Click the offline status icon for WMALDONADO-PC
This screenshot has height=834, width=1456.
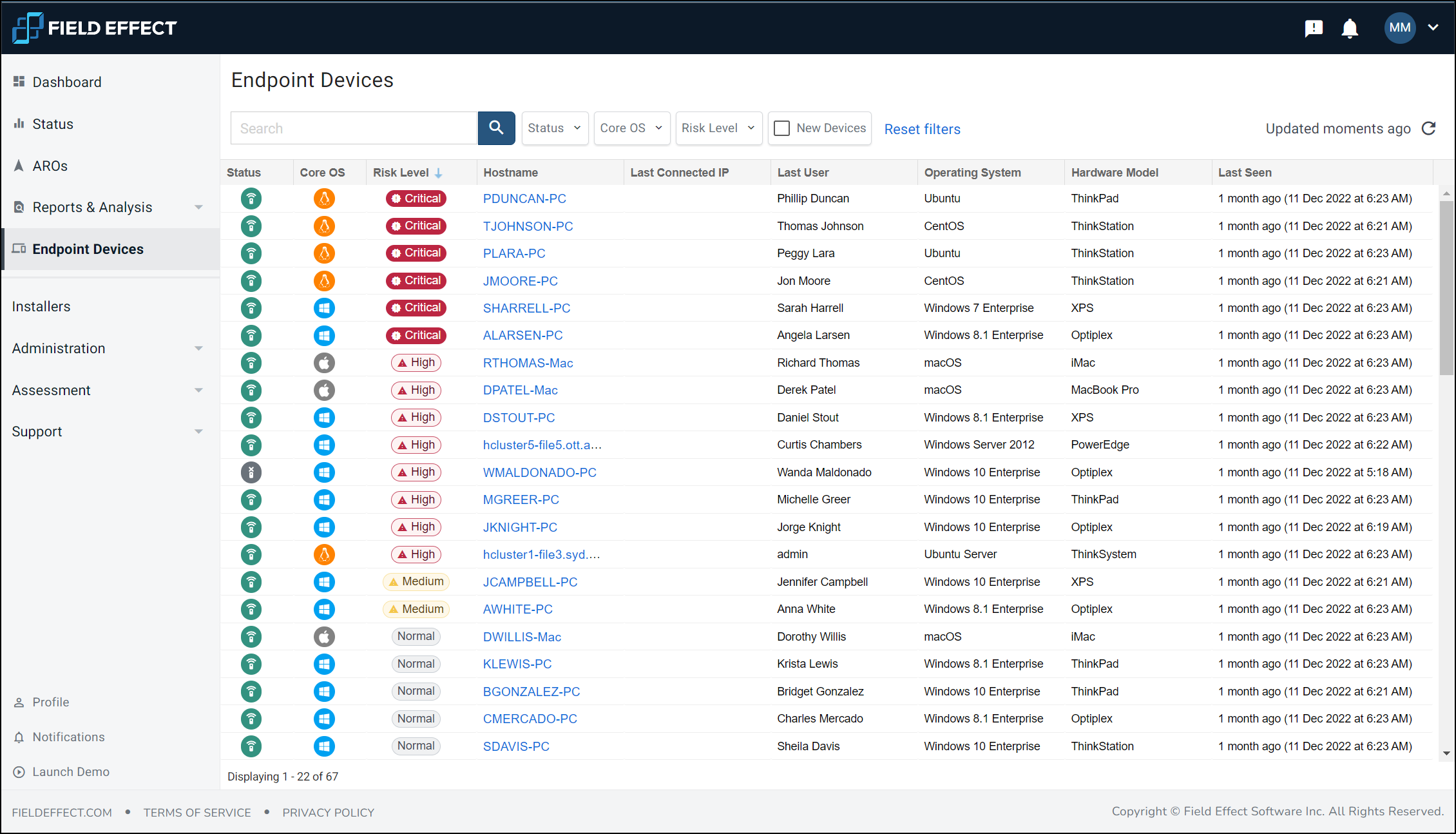(251, 472)
